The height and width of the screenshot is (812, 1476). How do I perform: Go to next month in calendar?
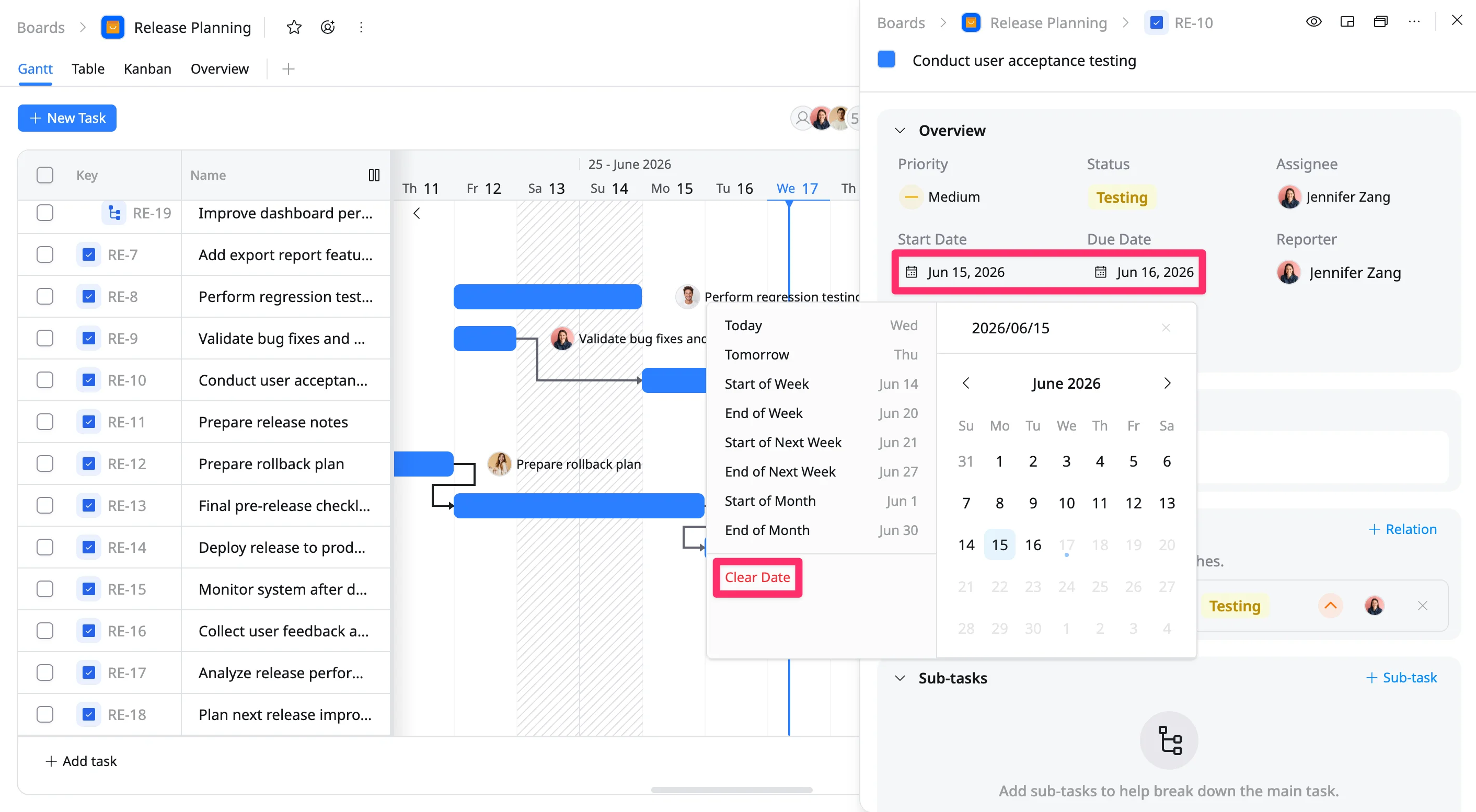pos(1167,383)
